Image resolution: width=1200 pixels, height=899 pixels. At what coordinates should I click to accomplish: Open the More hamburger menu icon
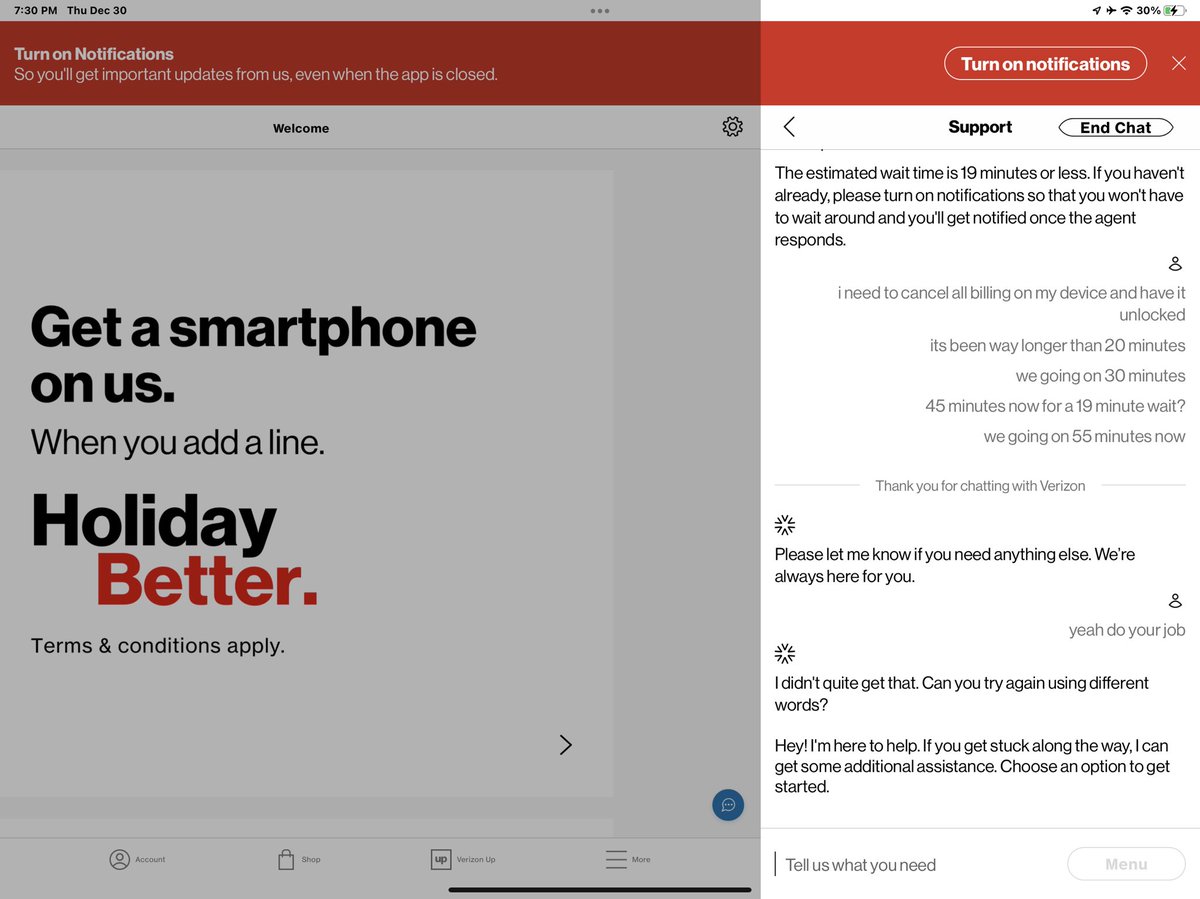click(x=616, y=859)
